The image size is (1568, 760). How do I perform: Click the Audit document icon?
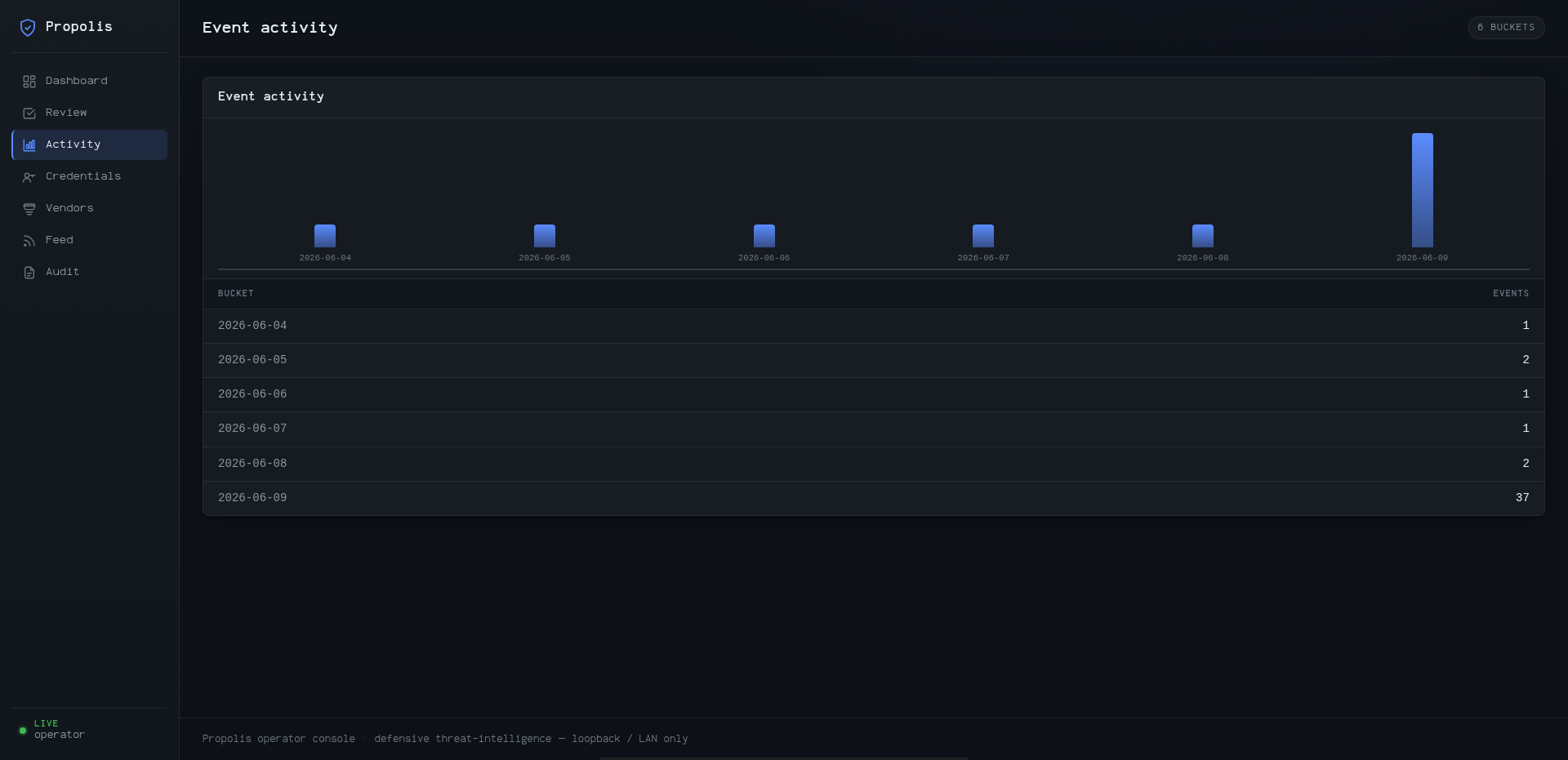coord(29,273)
